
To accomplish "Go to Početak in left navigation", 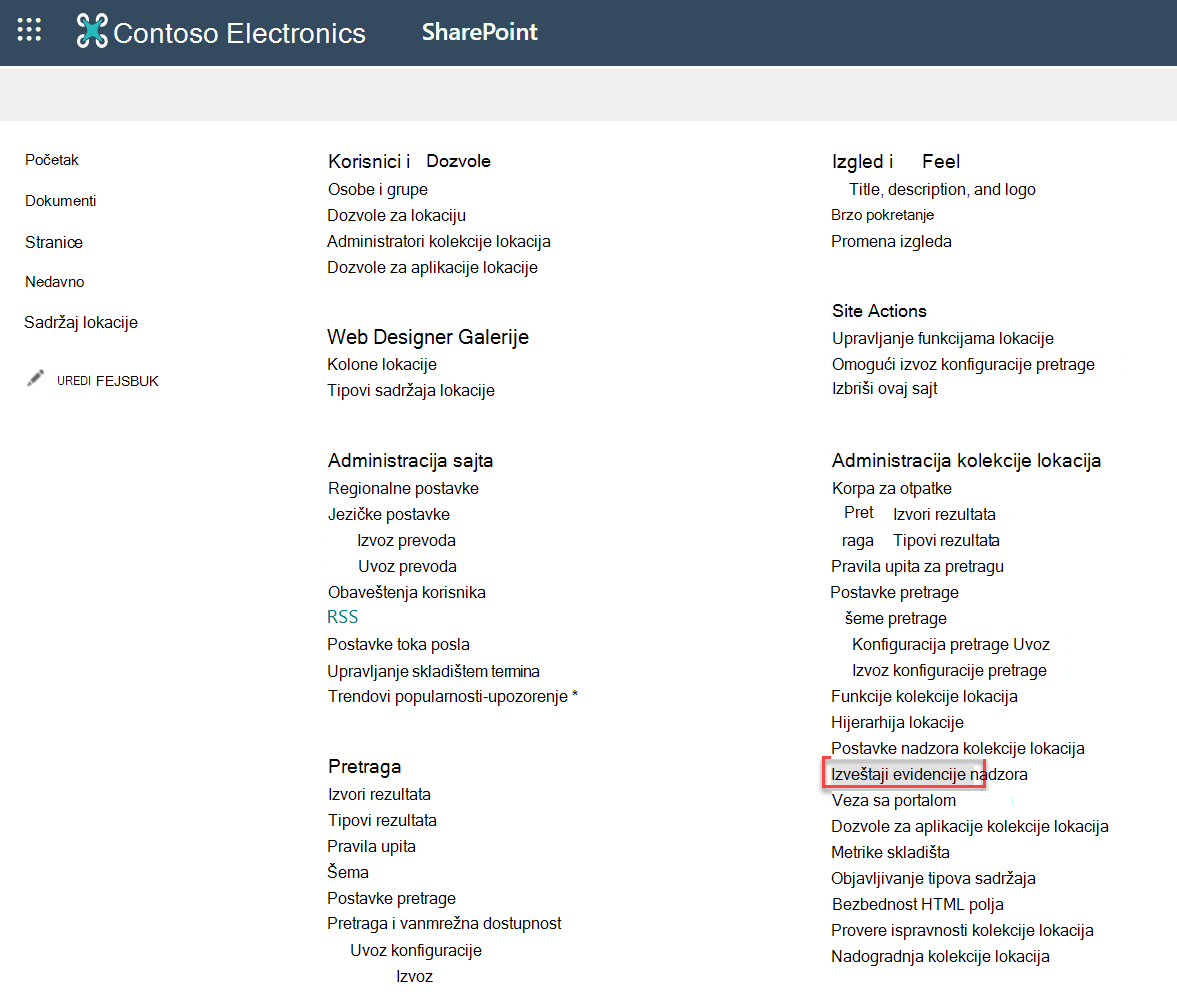I will click(x=52, y=160).
